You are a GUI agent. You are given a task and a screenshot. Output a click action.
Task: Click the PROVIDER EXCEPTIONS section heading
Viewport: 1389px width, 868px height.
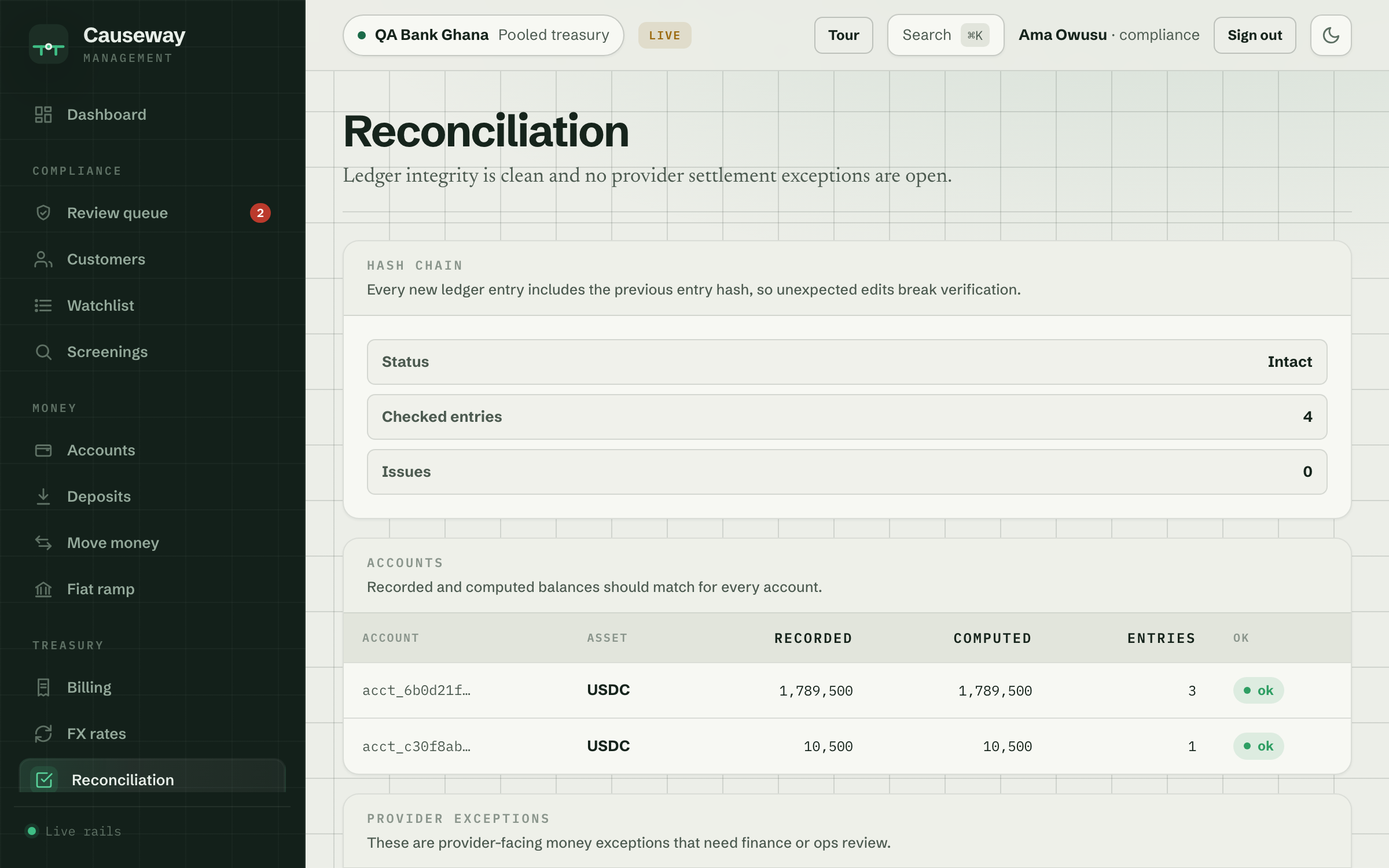click(458, 818)
